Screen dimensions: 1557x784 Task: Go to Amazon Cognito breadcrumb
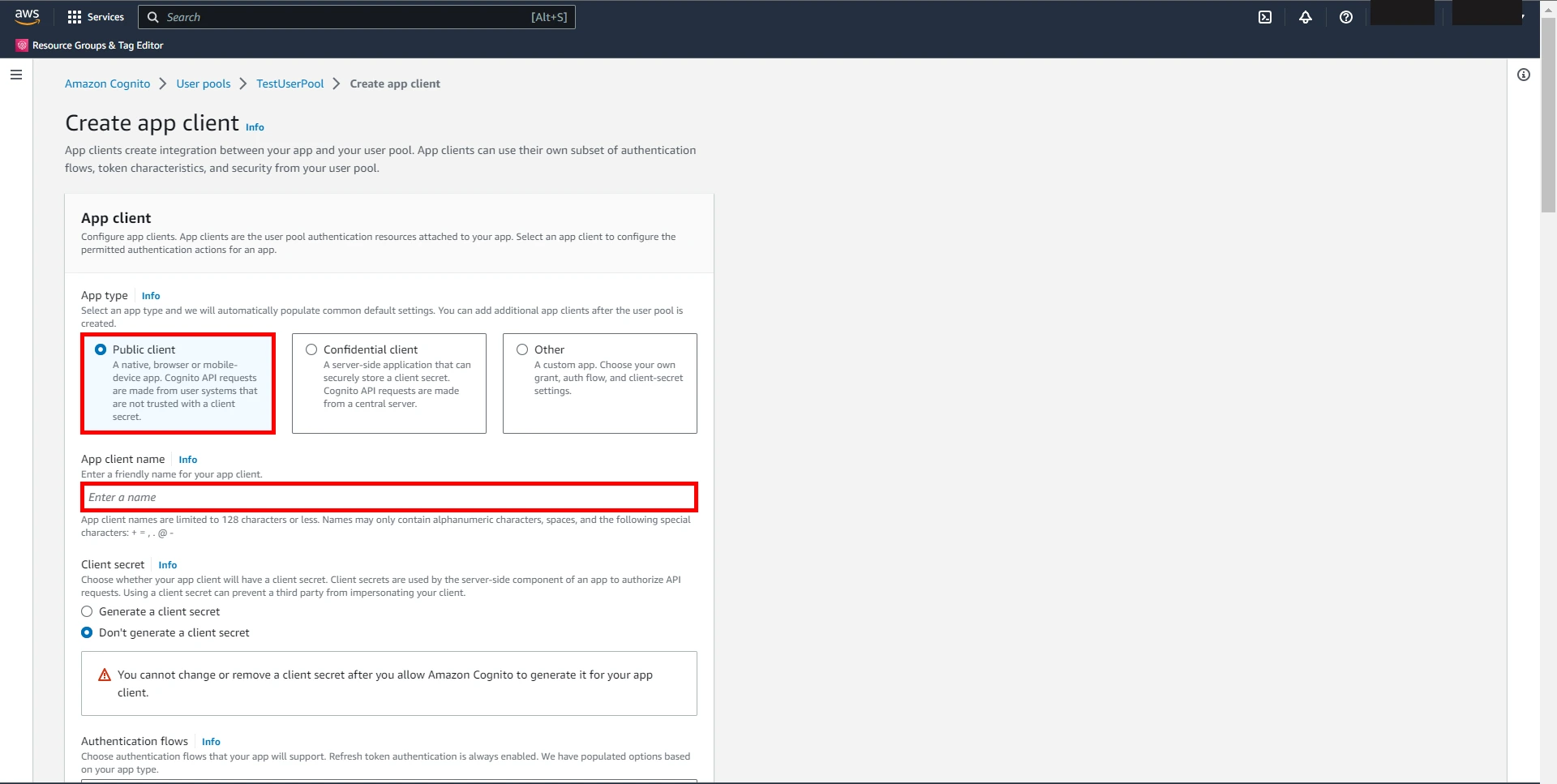(107, 84)
